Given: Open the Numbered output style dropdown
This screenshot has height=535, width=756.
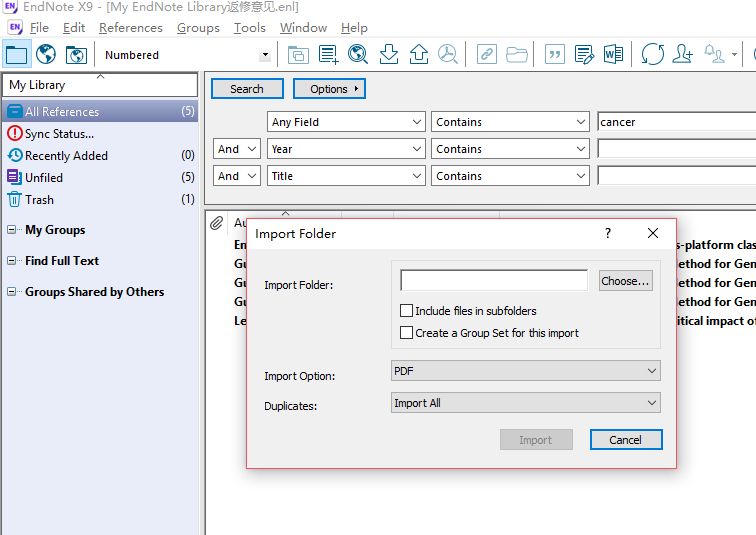Looking at the screenshot, I should coord(265,55).
